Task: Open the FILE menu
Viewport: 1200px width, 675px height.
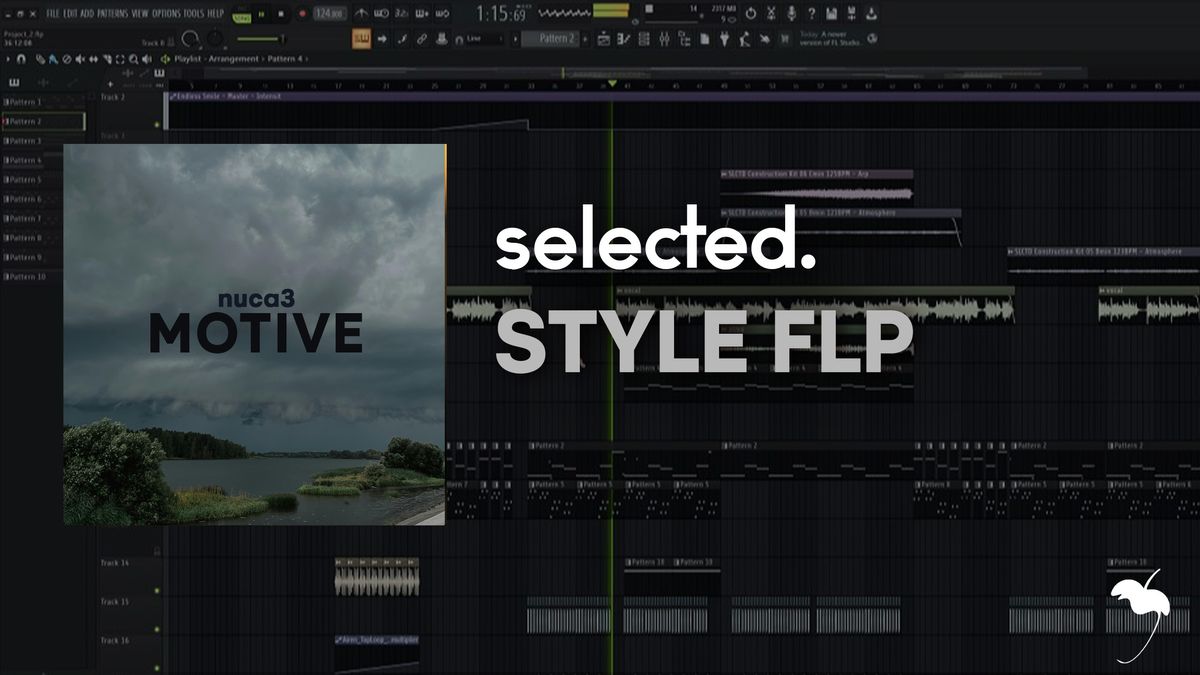Action: pos(53,14)
